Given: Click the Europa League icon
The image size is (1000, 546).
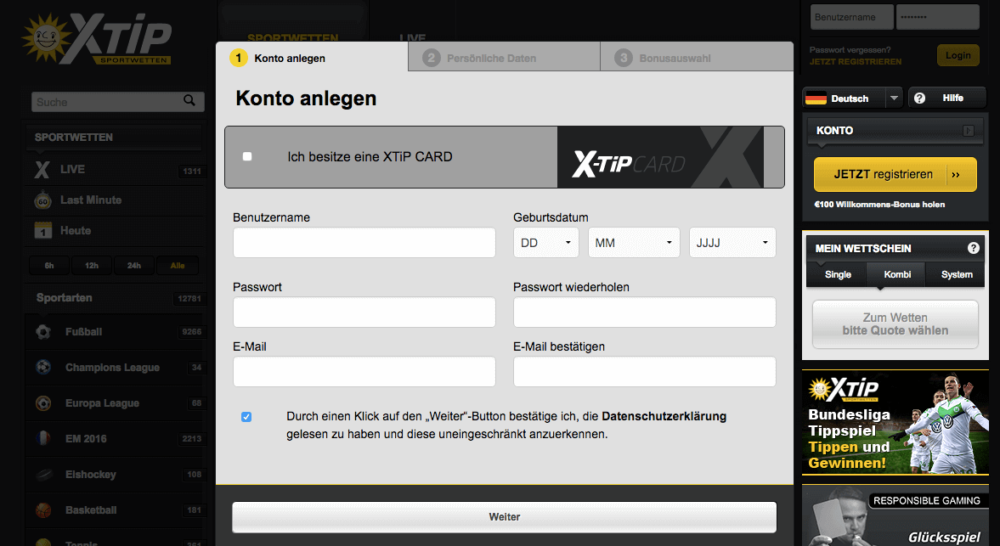Looking at the screenshot, I should [x=43, y=403].
